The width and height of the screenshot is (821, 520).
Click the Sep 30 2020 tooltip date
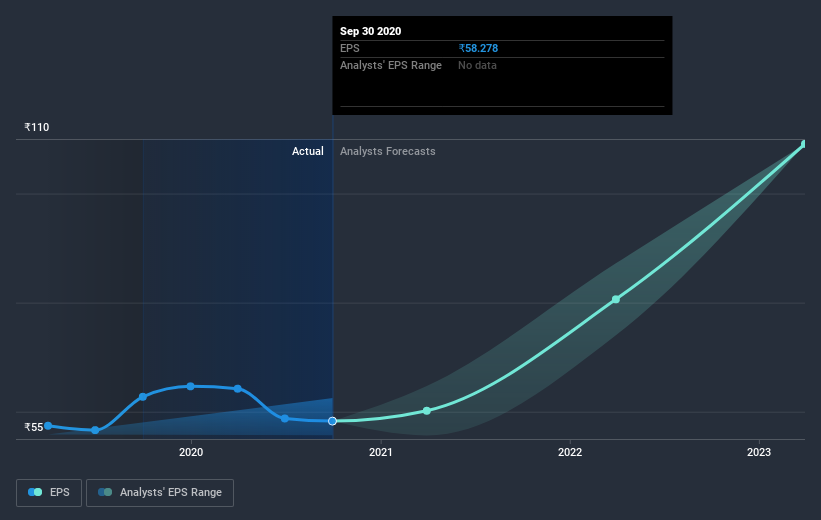point(371,31)
